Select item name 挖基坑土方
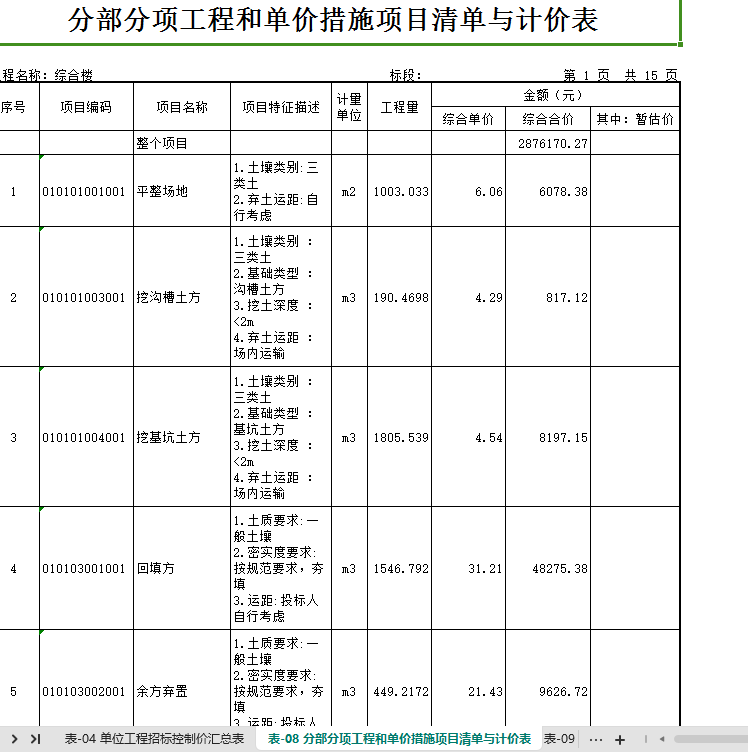 [182, 437]
